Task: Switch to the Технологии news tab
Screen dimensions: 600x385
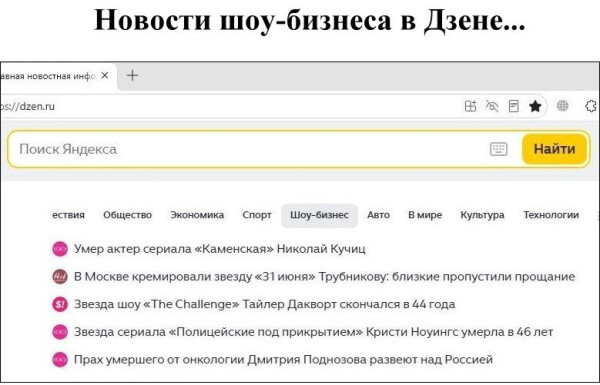Action: pos(551,215)
